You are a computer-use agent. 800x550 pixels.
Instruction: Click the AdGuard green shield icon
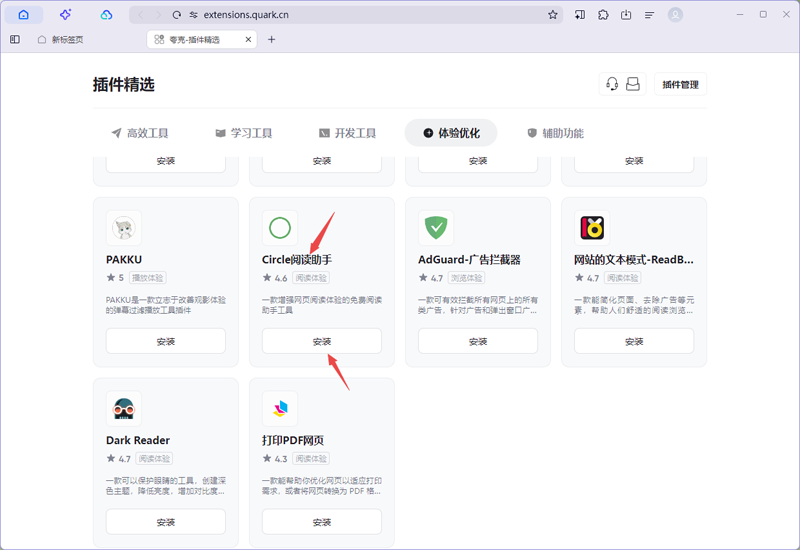pyautogui.click(x=436, y=228)
